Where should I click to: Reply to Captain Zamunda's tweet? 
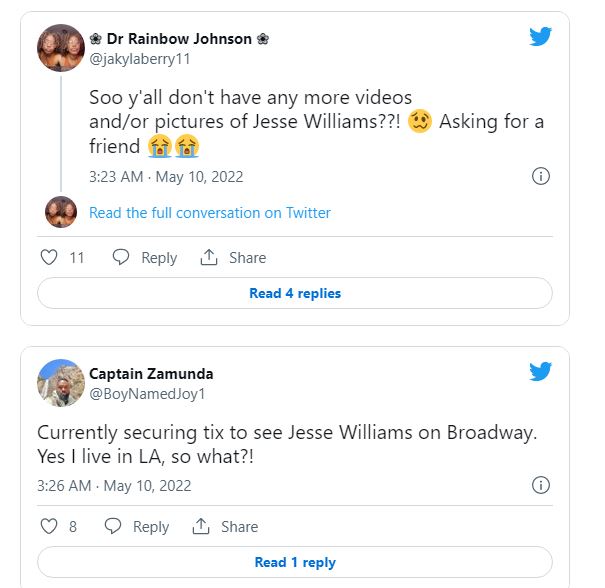[138, 526]
